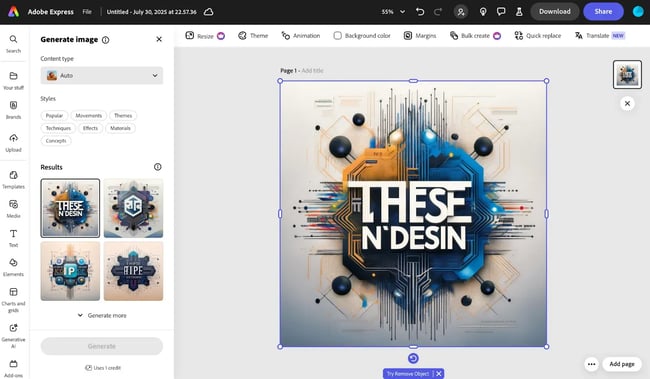The image size is (650, 379).
Task: Open the Upload panel
Action: coord(13,143)
